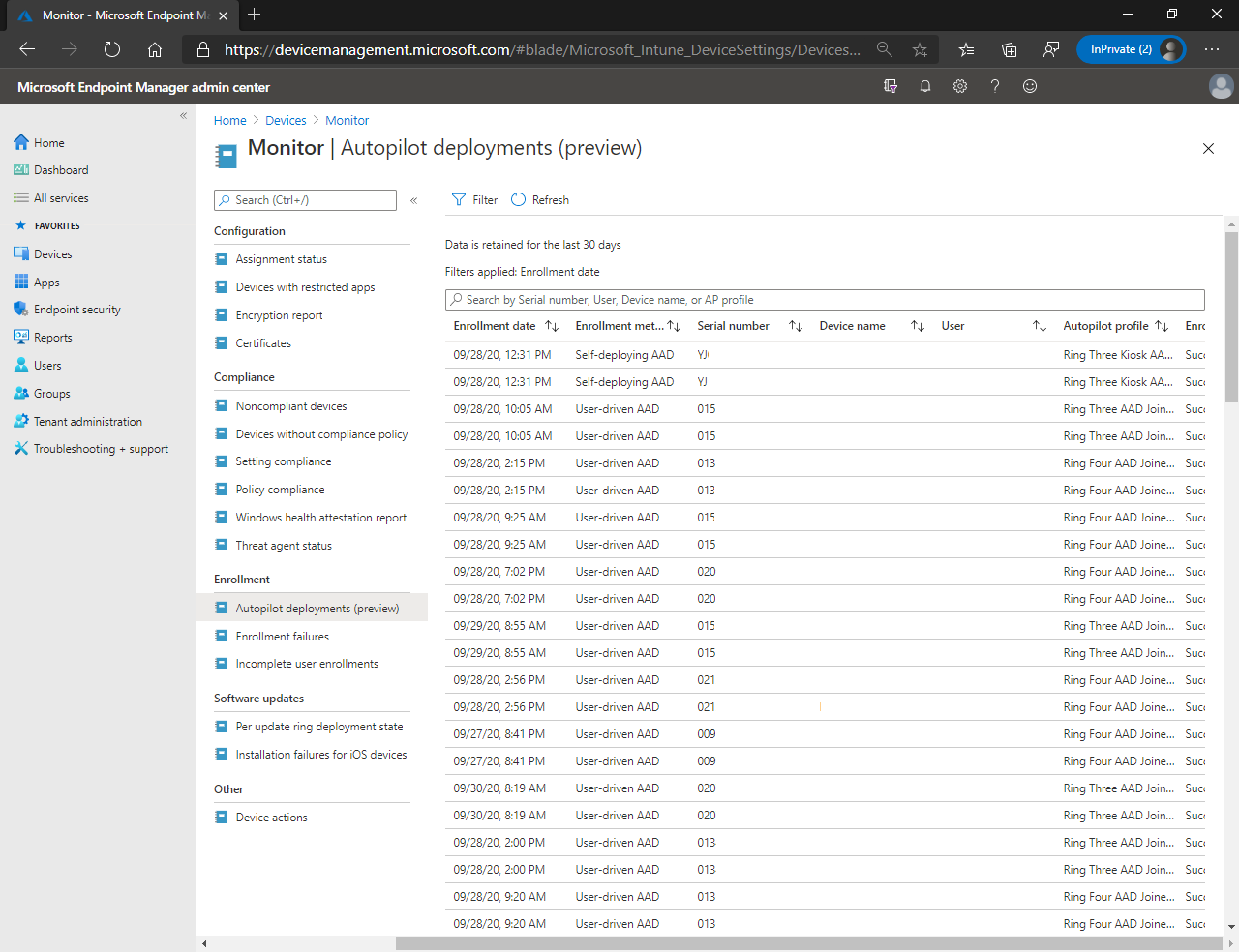This screenshot has height=952, width=1239.
Task: Collapse the main navigation pane
Action: click(x=183, y=115)
